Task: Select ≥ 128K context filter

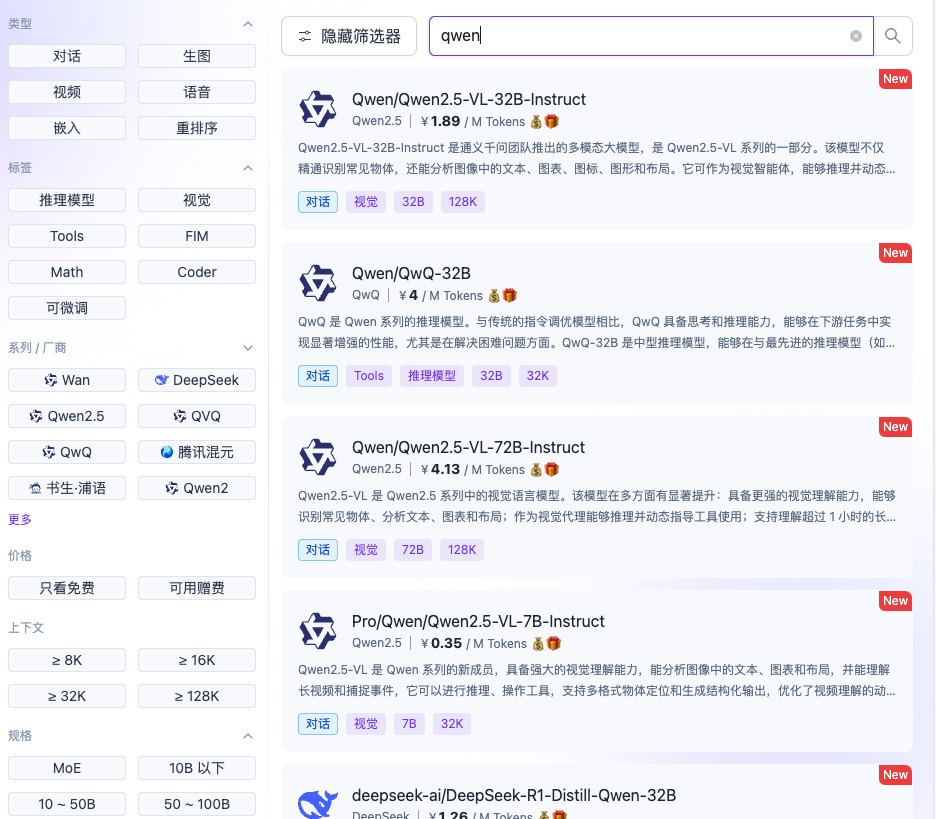Action: click(197, 696)
